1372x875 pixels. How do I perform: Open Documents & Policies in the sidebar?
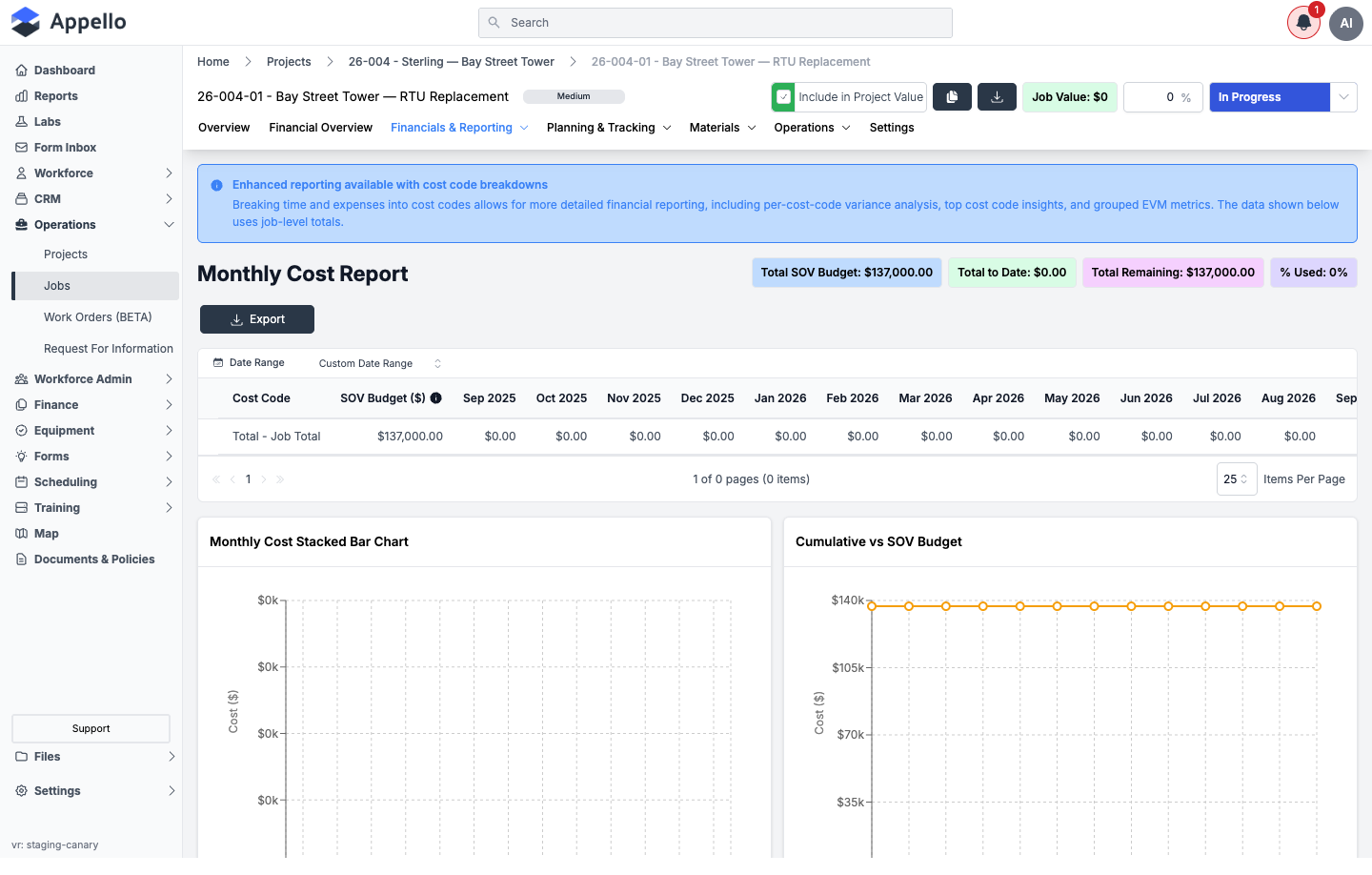pos(85,560)
